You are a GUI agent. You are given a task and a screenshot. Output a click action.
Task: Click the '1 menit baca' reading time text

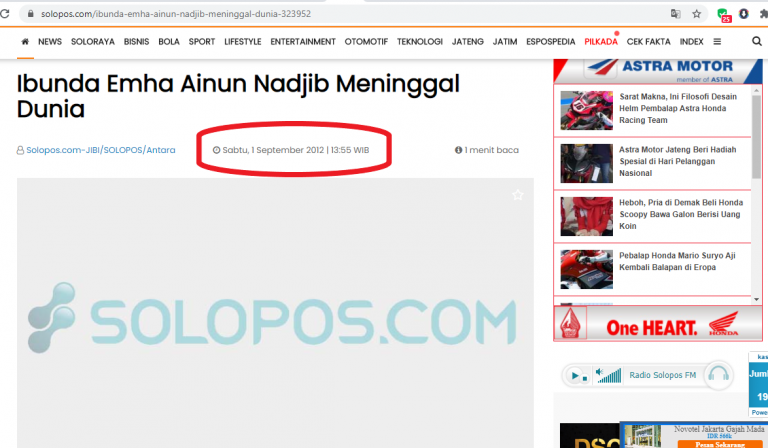click(491, 150)
